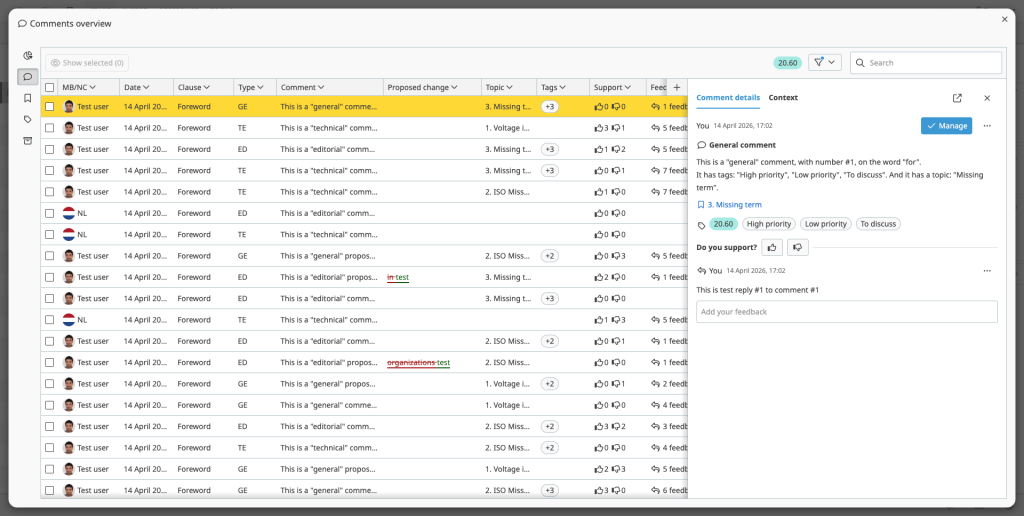Open the three-dot menu beside Manage

pyautogui.click(x=987, y=125)
